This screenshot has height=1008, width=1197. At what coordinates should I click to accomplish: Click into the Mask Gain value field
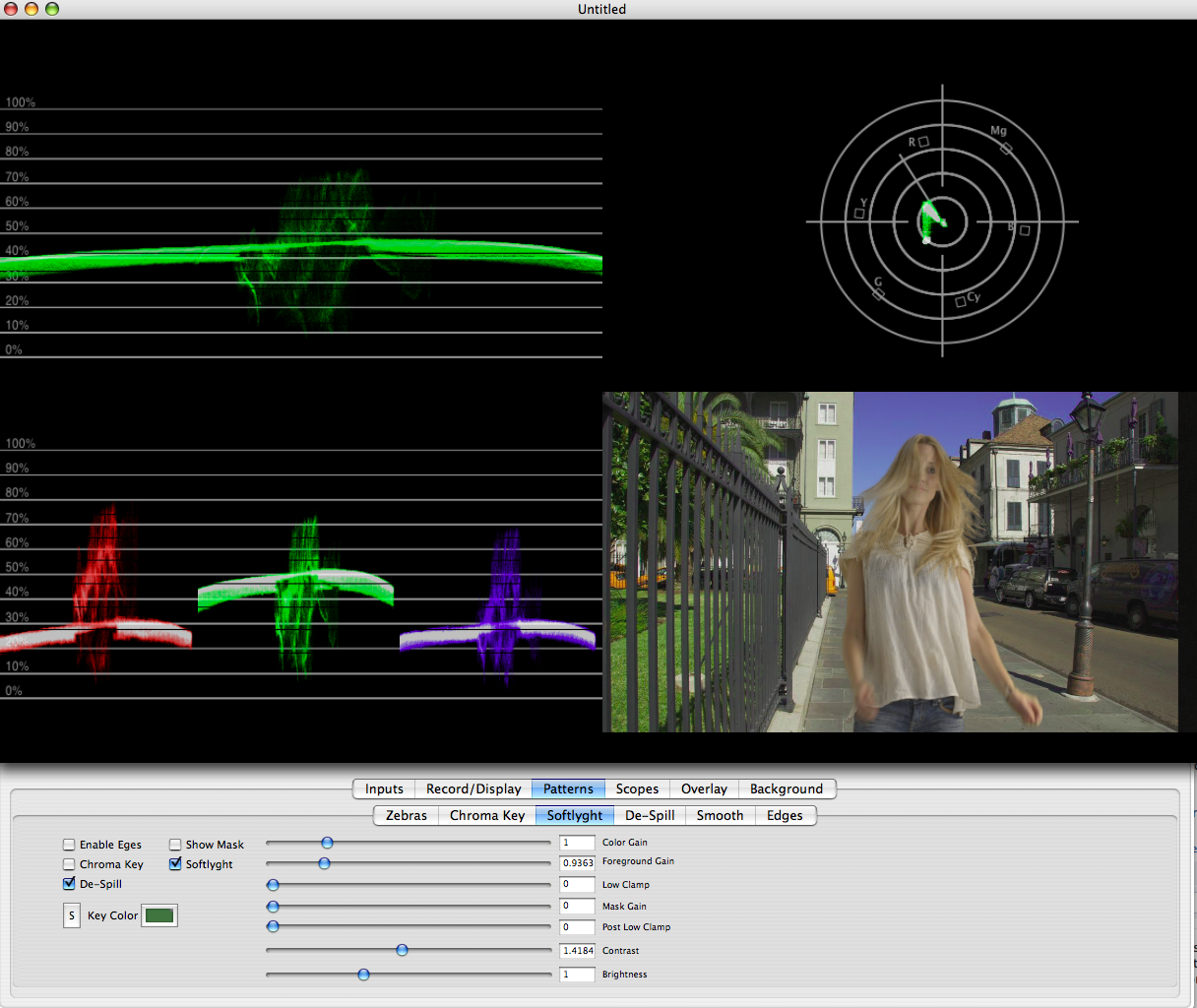tap(577, 907)
